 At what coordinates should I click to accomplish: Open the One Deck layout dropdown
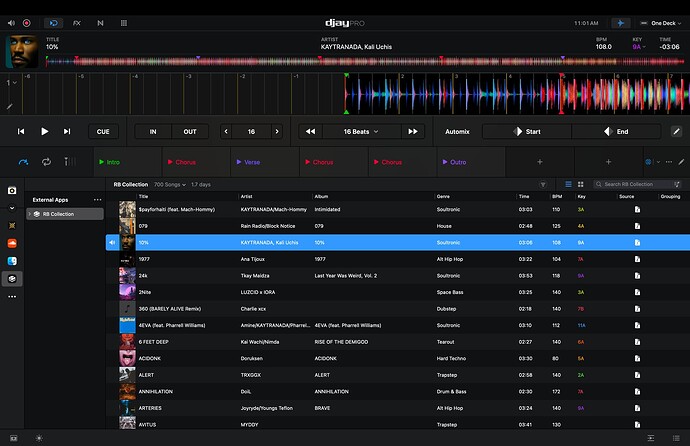(661, 23)
